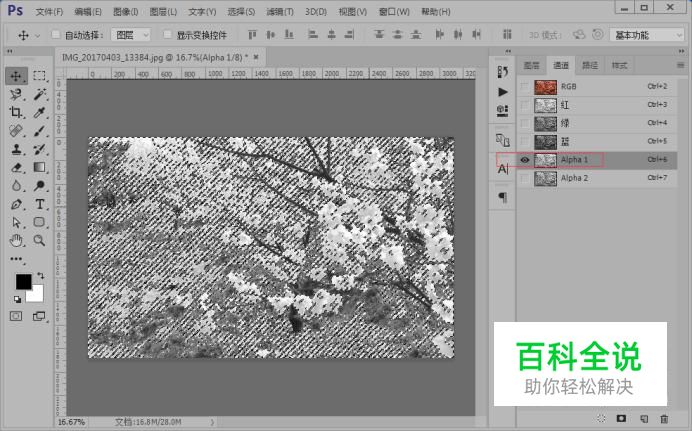
Task: Show the RGB channel visibility
Action: [x=524, y=86]
